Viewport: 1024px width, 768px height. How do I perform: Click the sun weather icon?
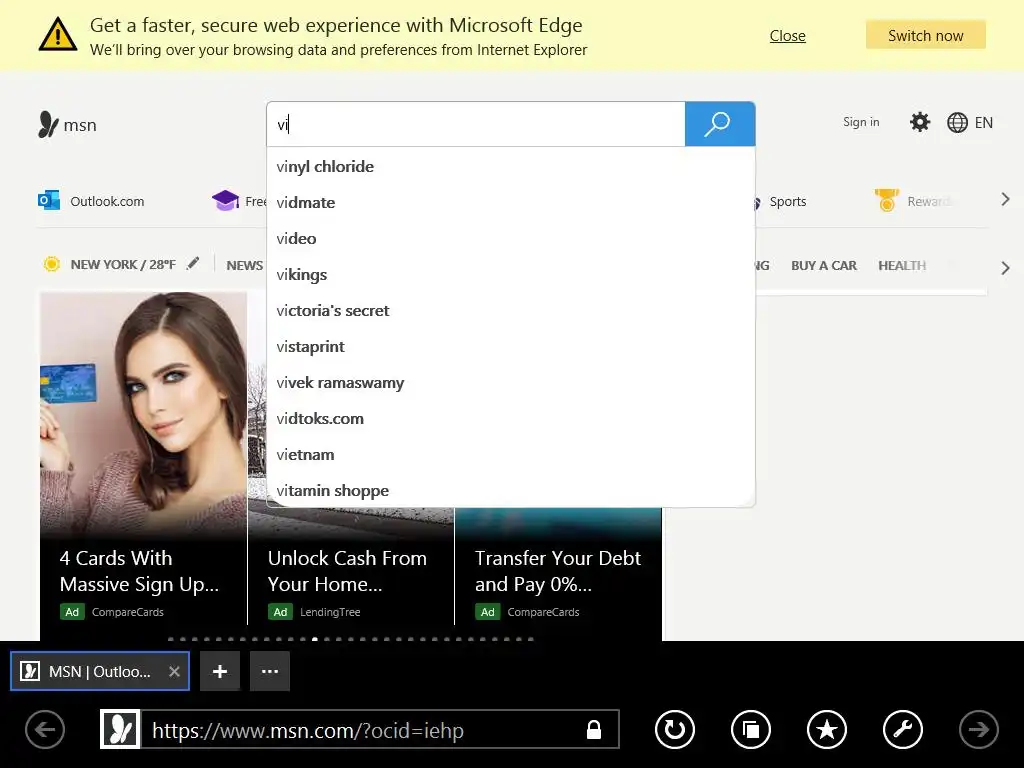pyautogui.click(x=52, y=264)
